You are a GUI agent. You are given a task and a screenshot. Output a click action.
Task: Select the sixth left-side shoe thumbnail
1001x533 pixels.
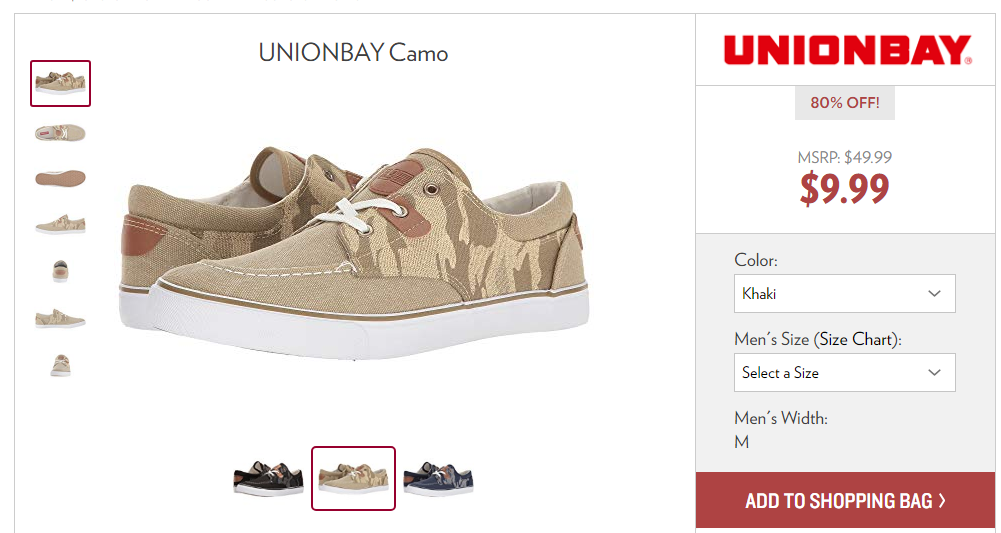[60, 318]
